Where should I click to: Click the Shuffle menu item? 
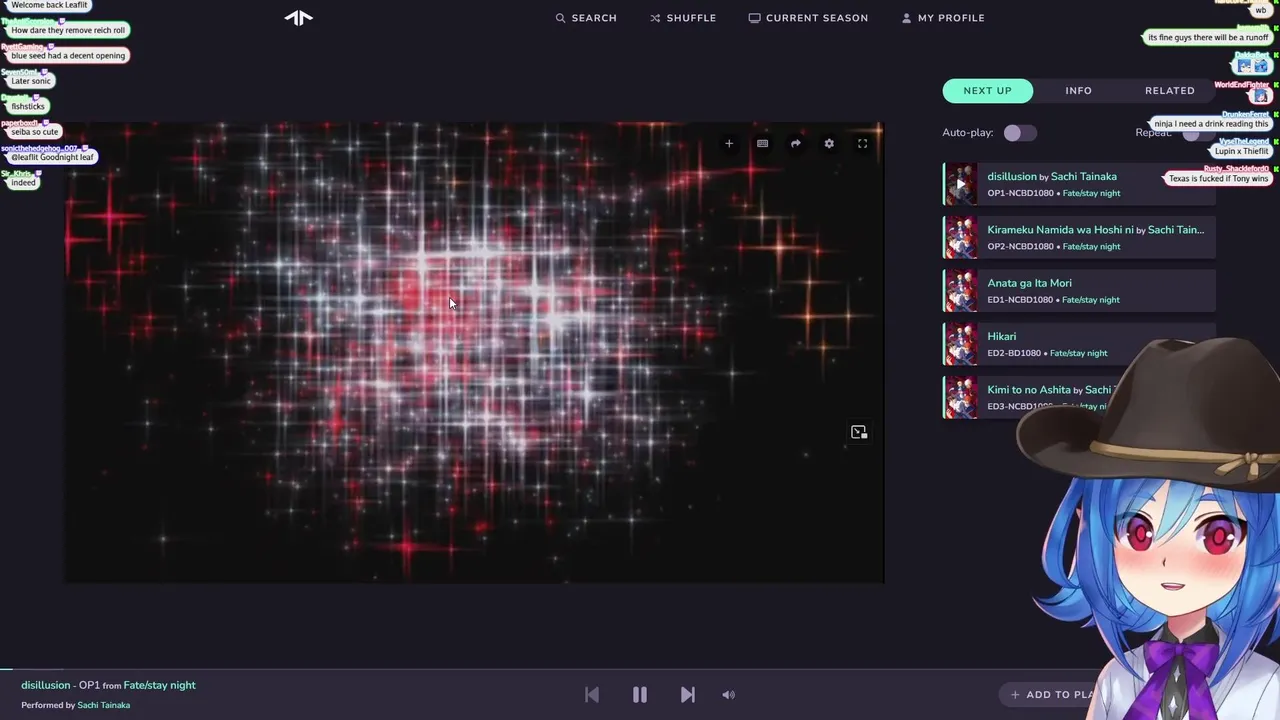tap(683, 18)
